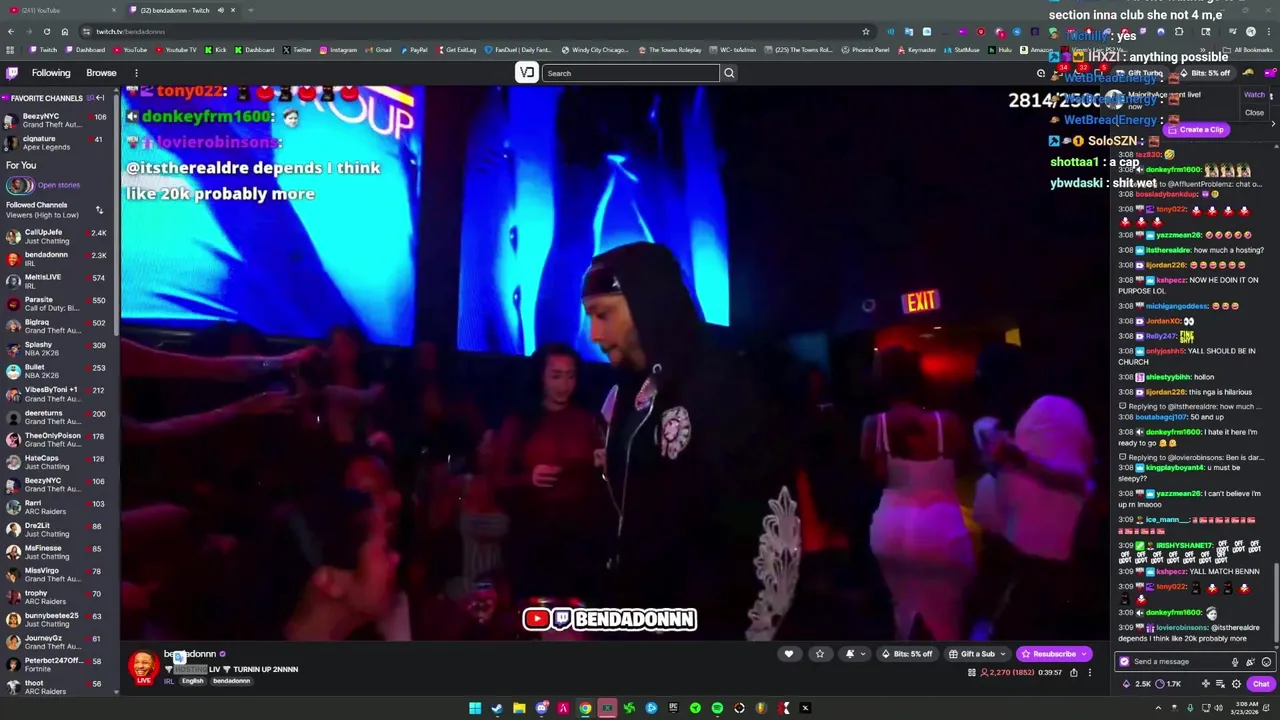
Task: Bookmark this page with the star
Action: [x=866, y=31]
